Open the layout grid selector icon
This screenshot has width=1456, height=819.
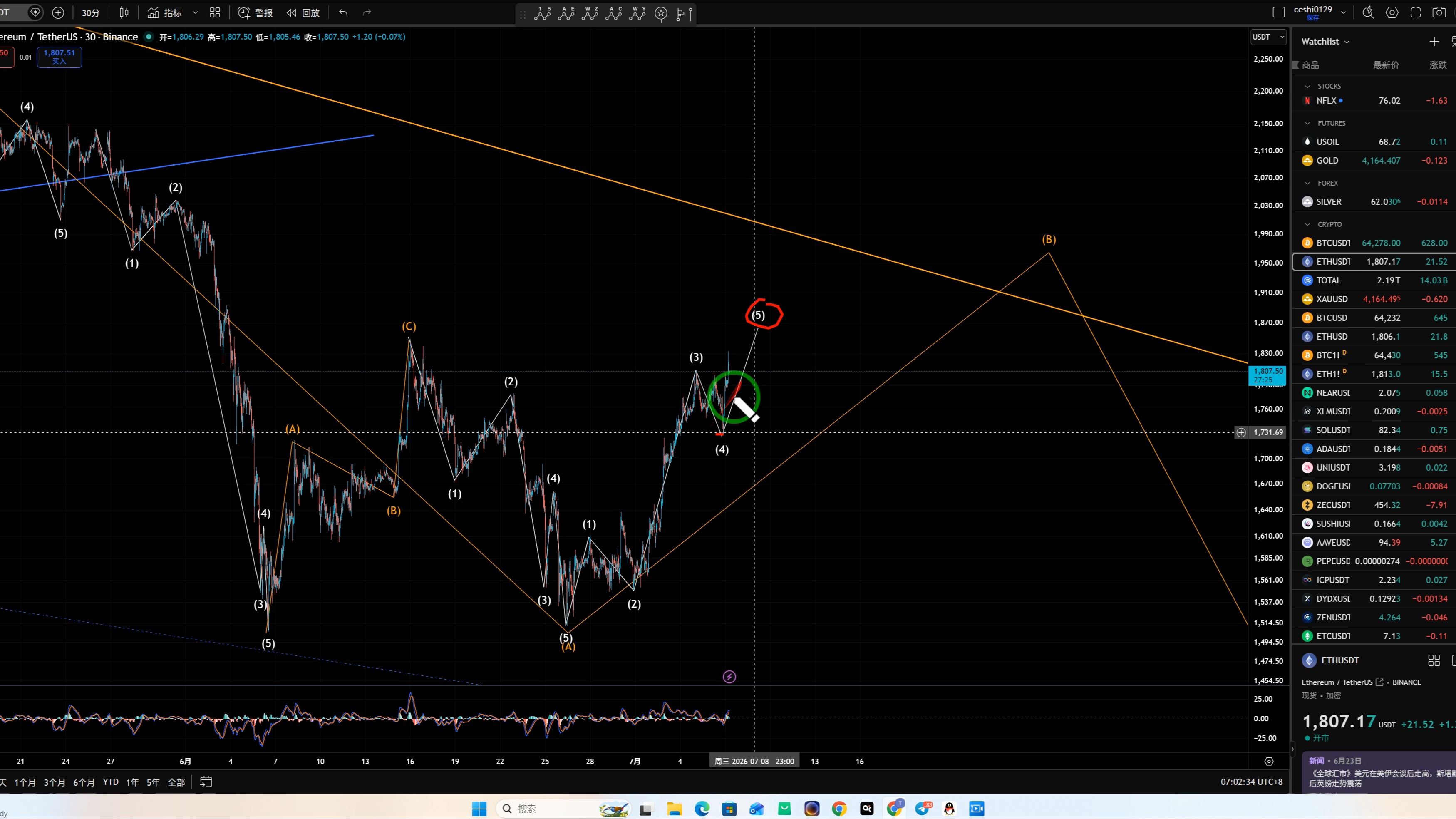point(215,12)
